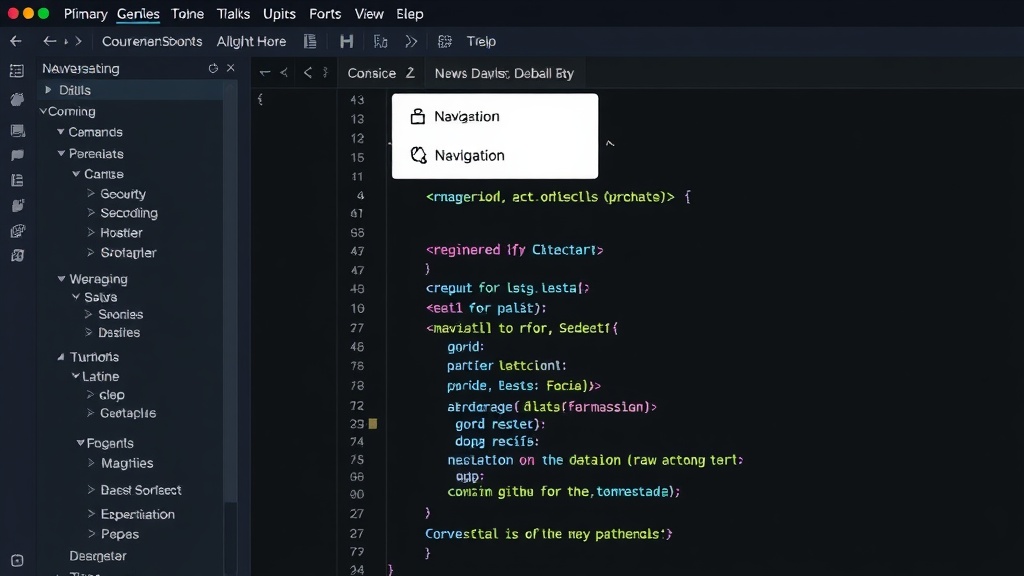Screen dimensions: 1024x576
Task: Open the Genles menu
Action: pyautogui.click(x=138, y=14)
